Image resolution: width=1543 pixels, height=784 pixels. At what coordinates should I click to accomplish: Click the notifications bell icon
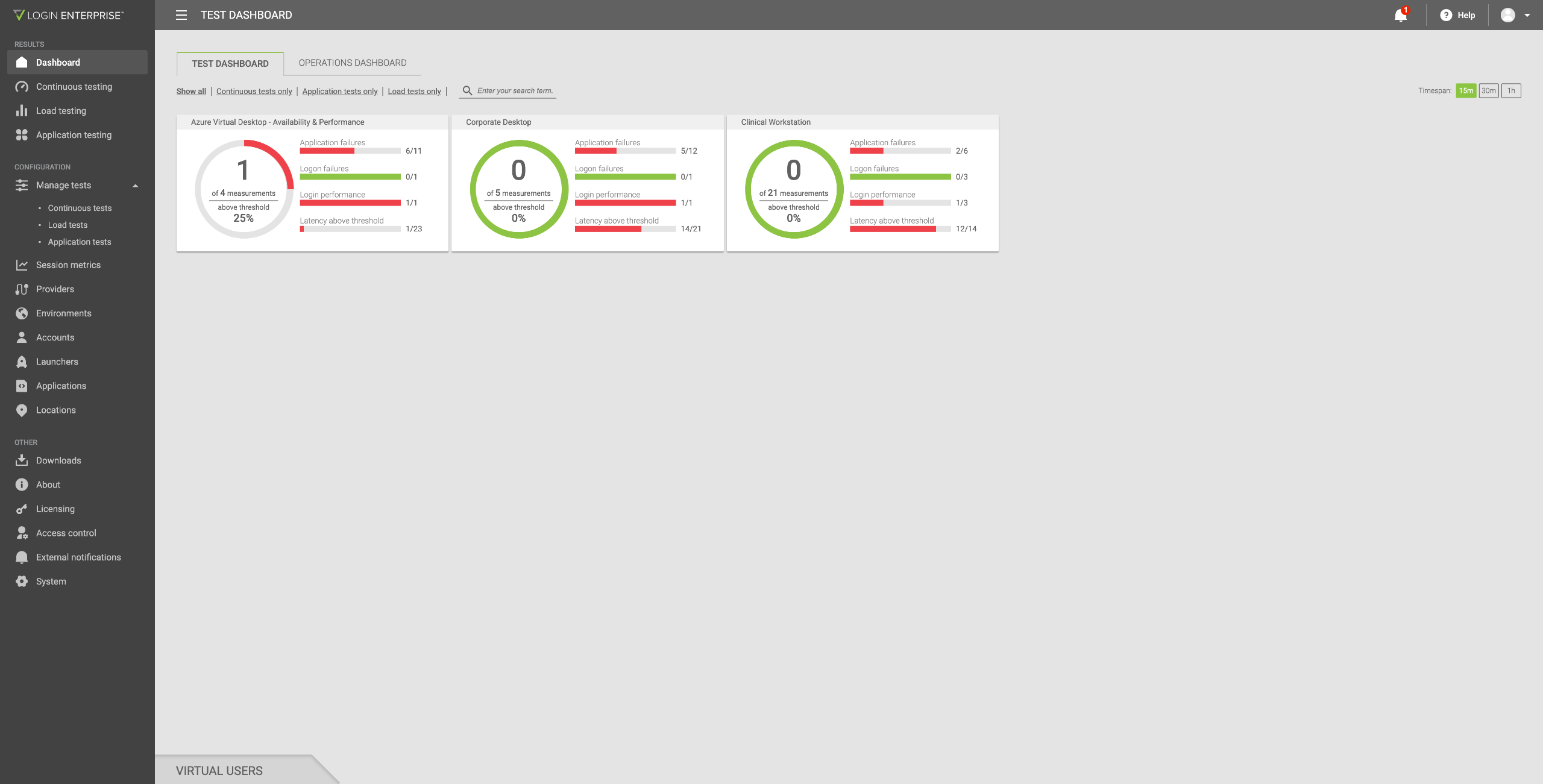point(1400,15)
